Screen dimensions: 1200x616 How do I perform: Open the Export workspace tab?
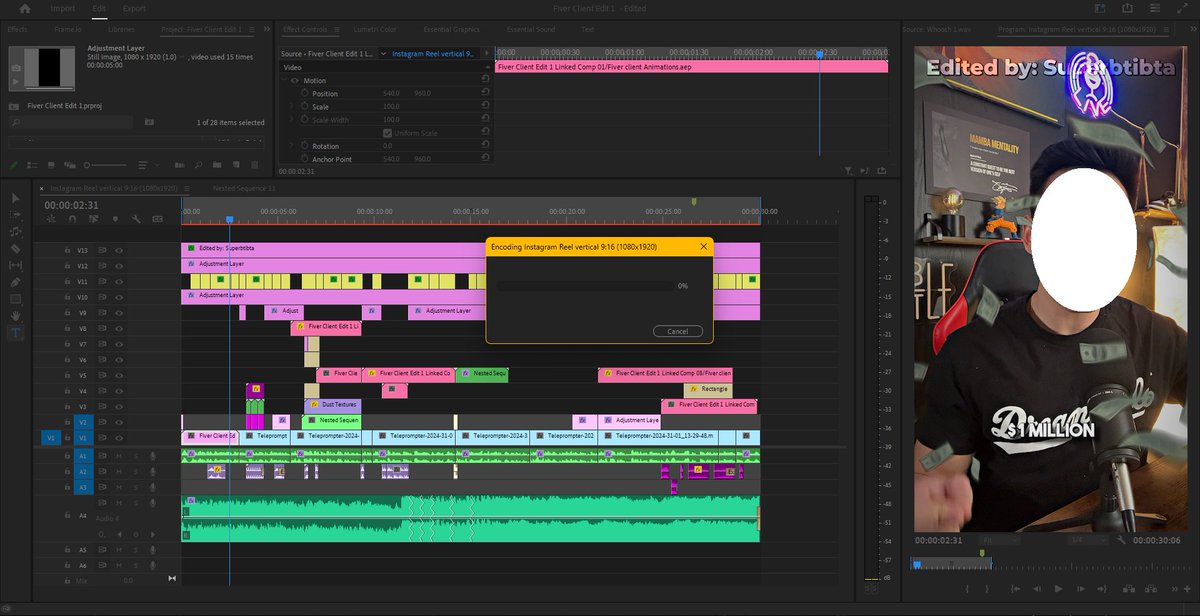point(134,8)
